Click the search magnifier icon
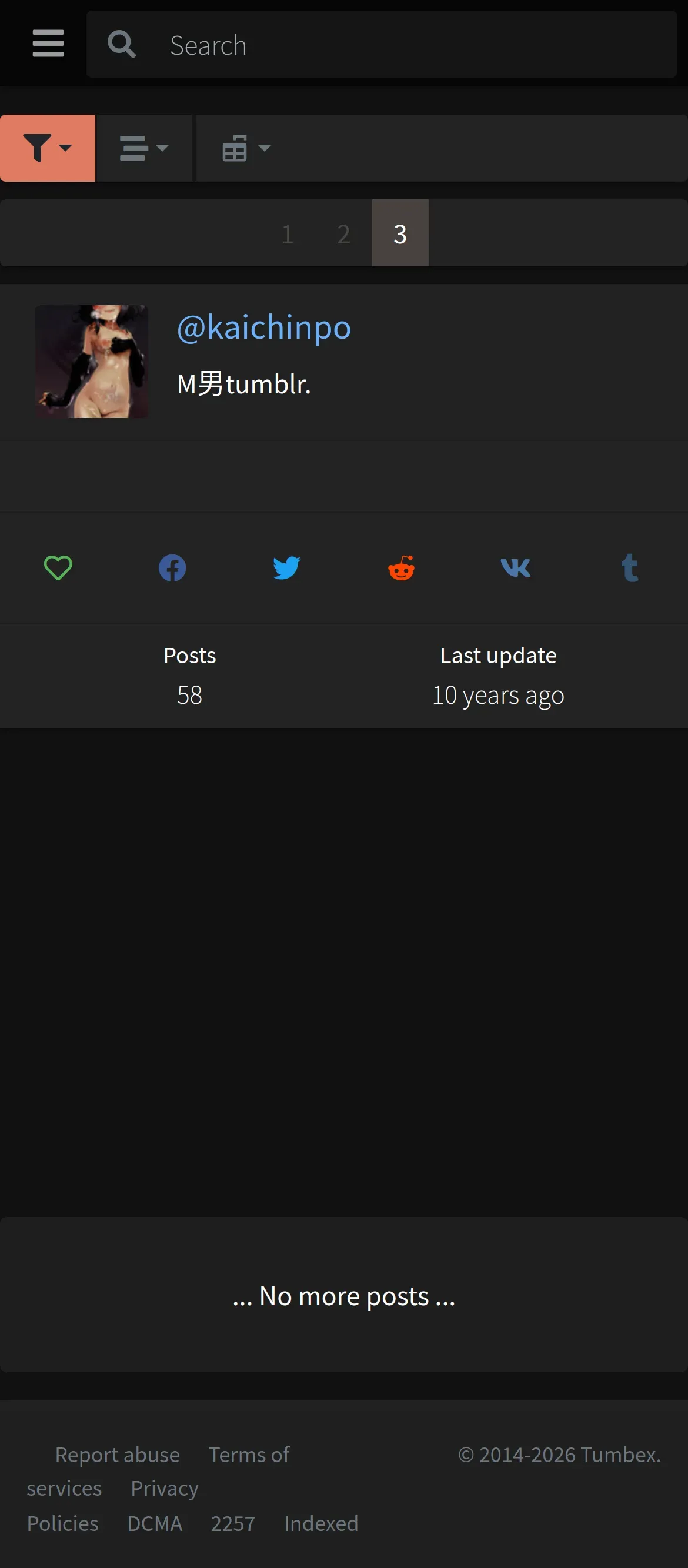 [x=121, y=45]
